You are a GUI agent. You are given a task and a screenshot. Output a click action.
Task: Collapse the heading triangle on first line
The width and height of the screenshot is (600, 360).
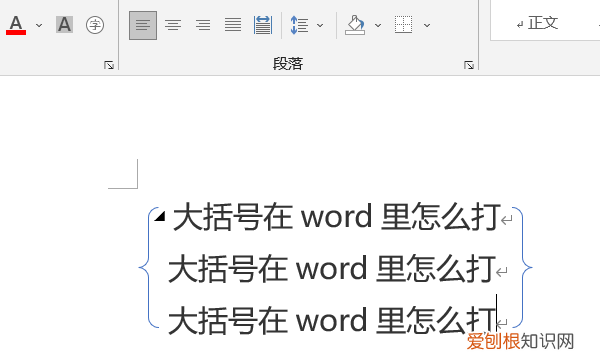[x=160, y=217]
